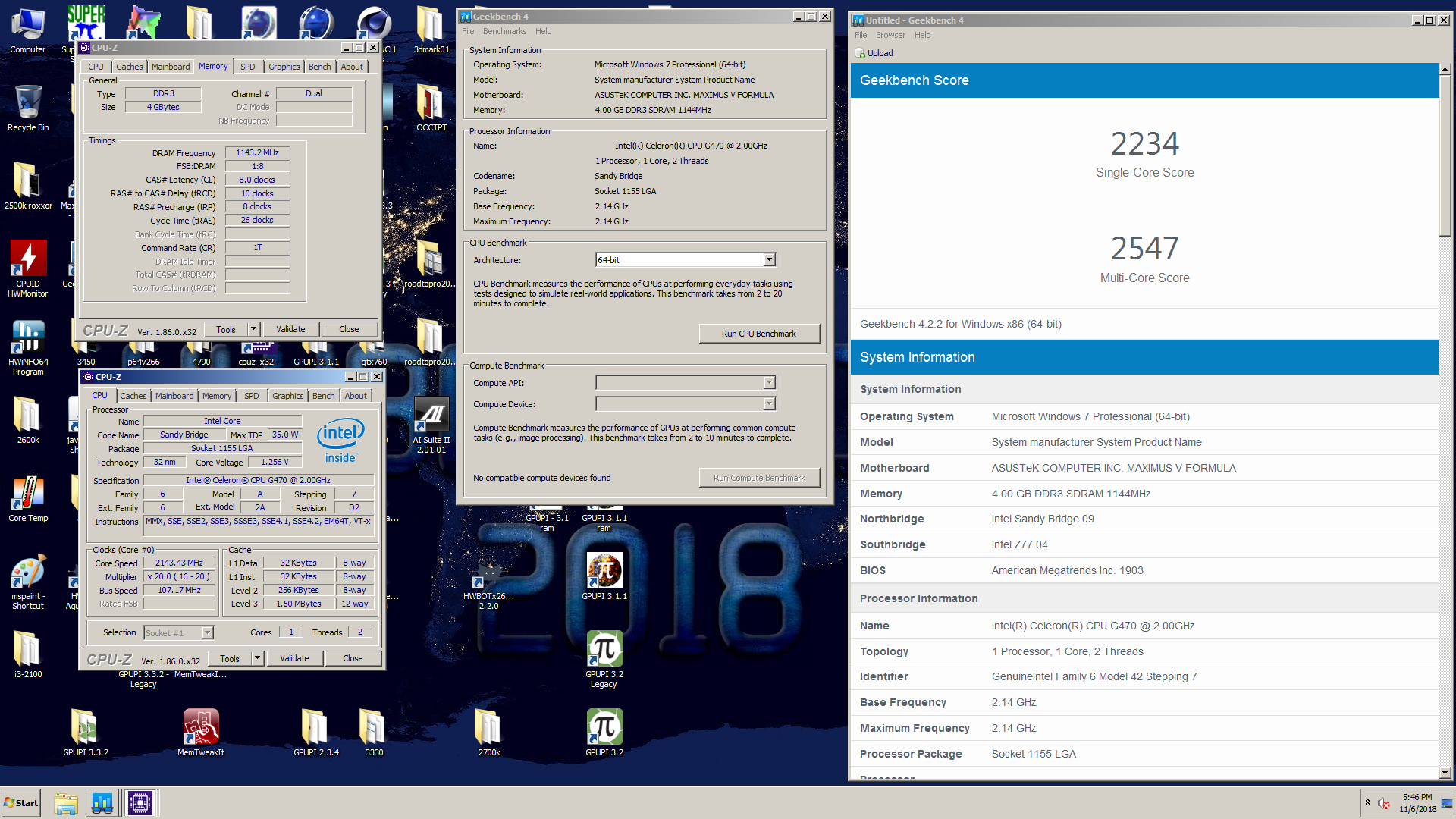Open Browser menu in Geekbench results window
The image size is (1456, 819).
pyautogui.click(x=890, y=35)
